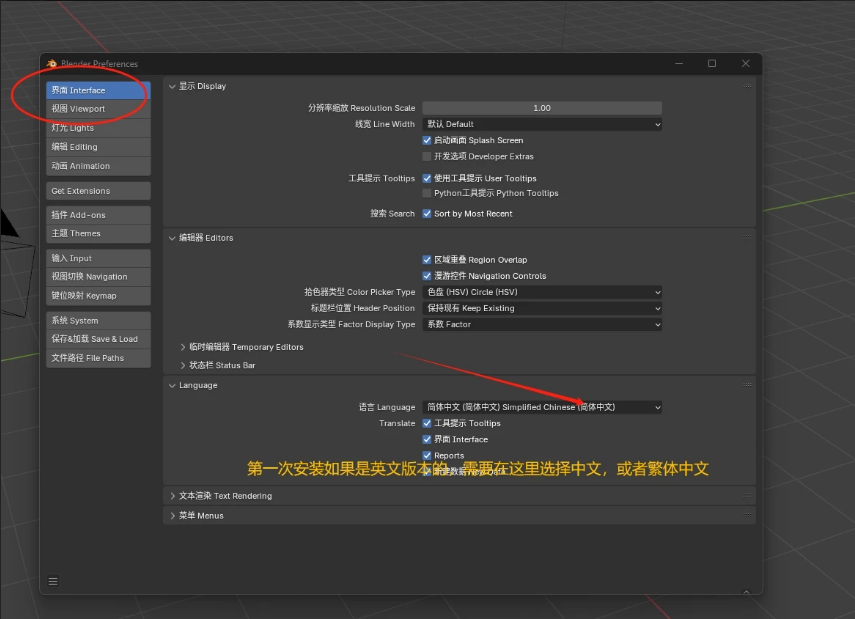Open the hamburger menu at the bottom left
Screen dimensions: 855x619
pyautogui.click(x=53, y=581)
